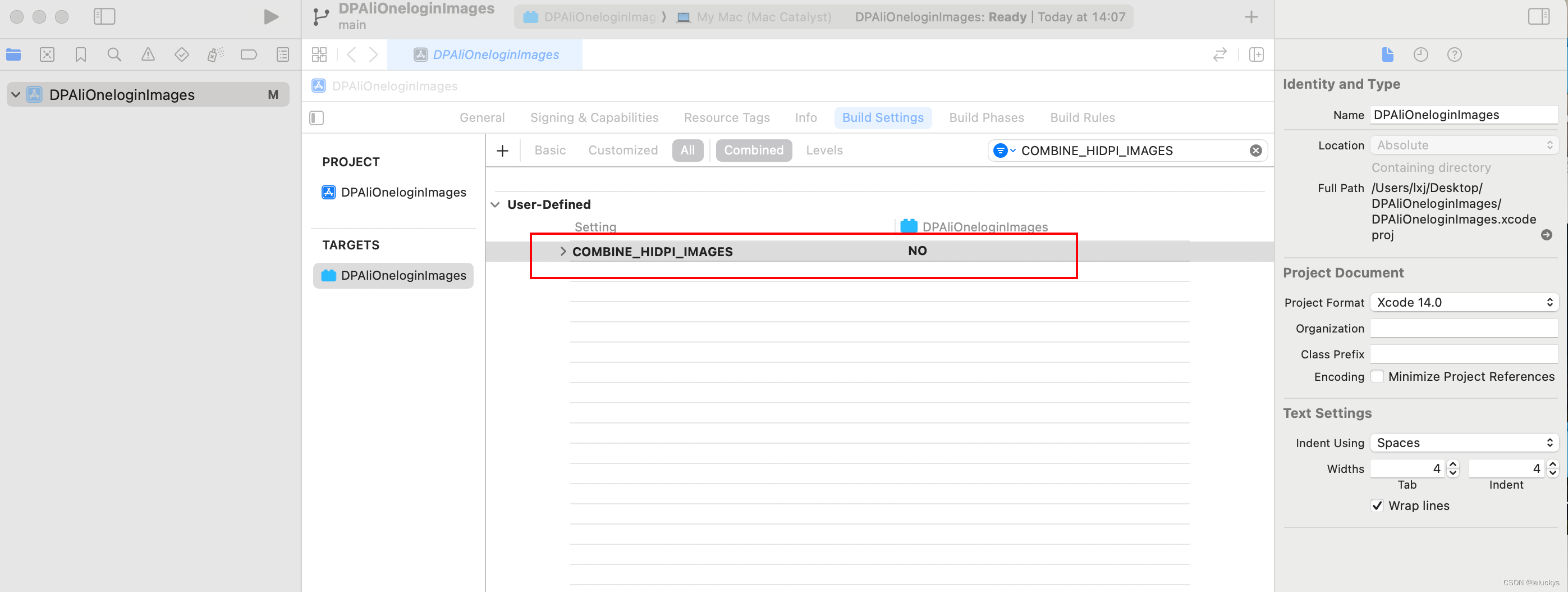Go forward in editor history
The image size is (1568, 592).
(373, 55)
